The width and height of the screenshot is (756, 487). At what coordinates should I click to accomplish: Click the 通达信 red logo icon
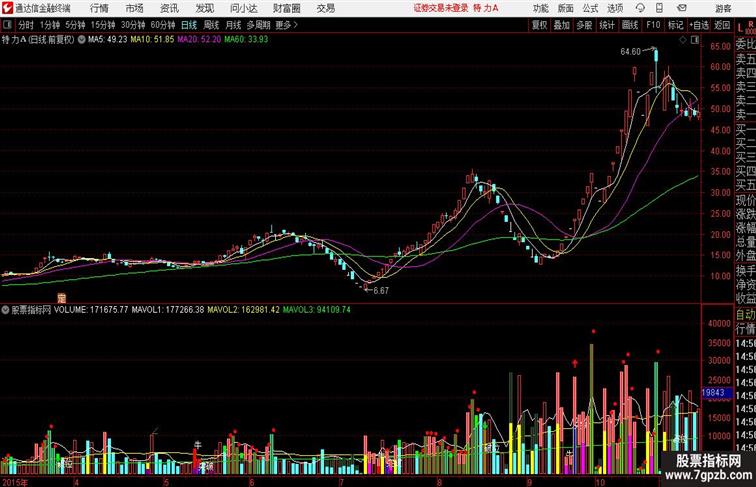tap(7, 8)
